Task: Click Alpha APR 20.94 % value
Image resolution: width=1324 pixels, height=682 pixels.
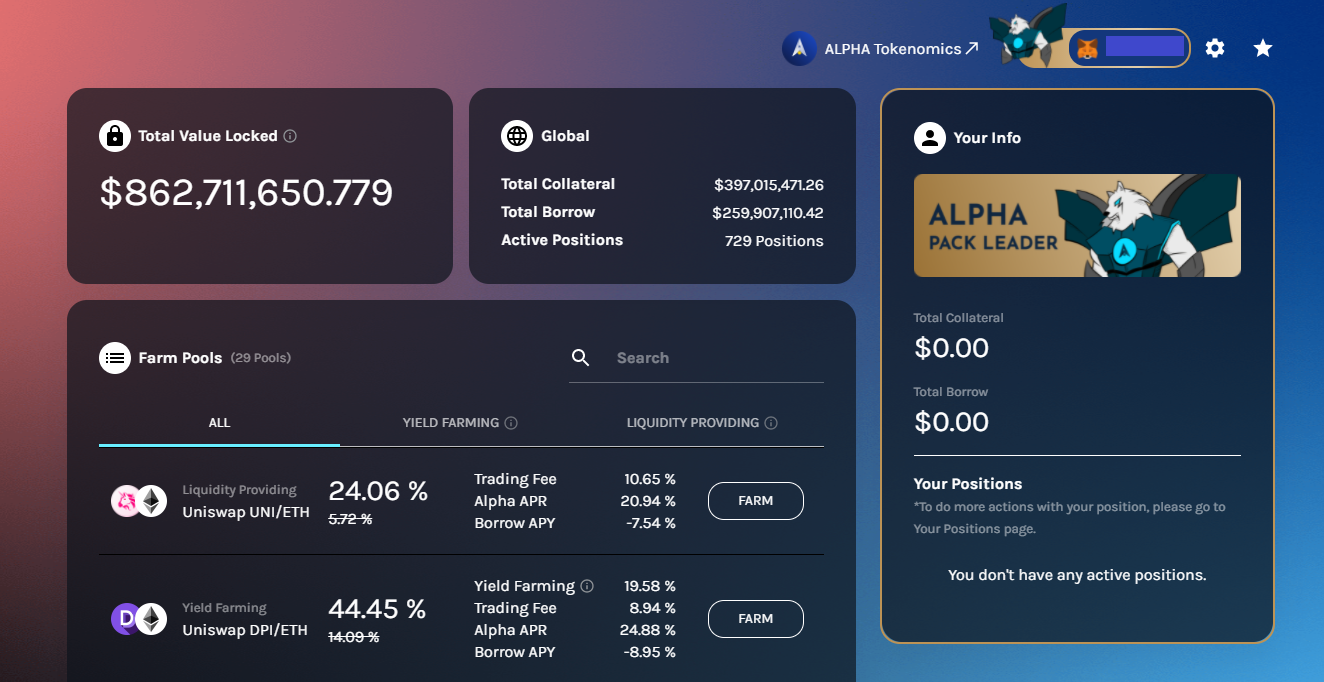Action: point(650,501)
